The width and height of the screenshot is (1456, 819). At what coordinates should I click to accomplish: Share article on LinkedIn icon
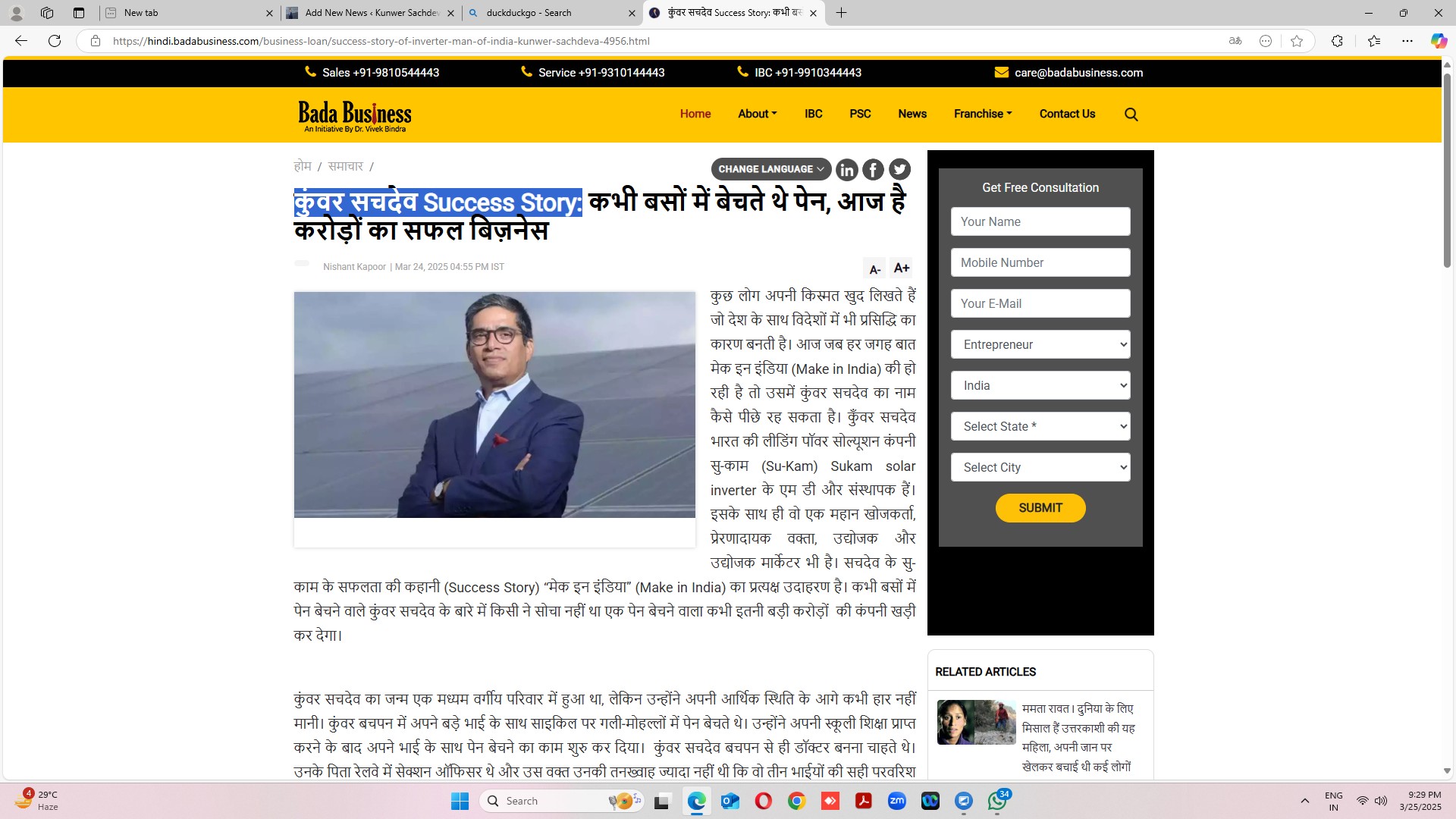(846, 170)
